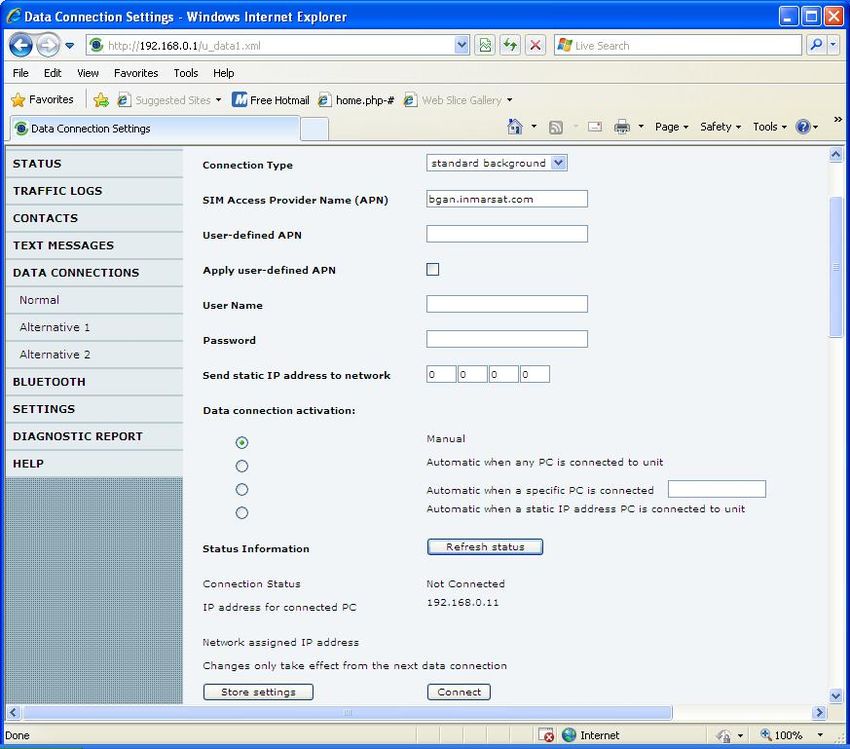Image resolution: width=850 pixels, height=749 pixels.
Task: Click the browser Forward arrow
Action: 48,45
